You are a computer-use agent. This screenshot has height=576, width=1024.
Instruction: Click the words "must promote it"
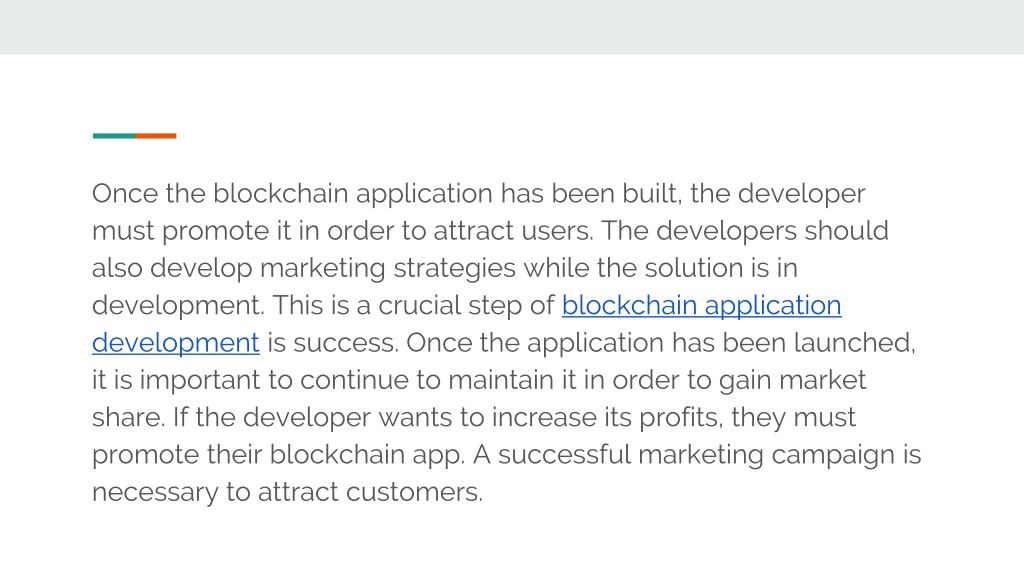191,231
